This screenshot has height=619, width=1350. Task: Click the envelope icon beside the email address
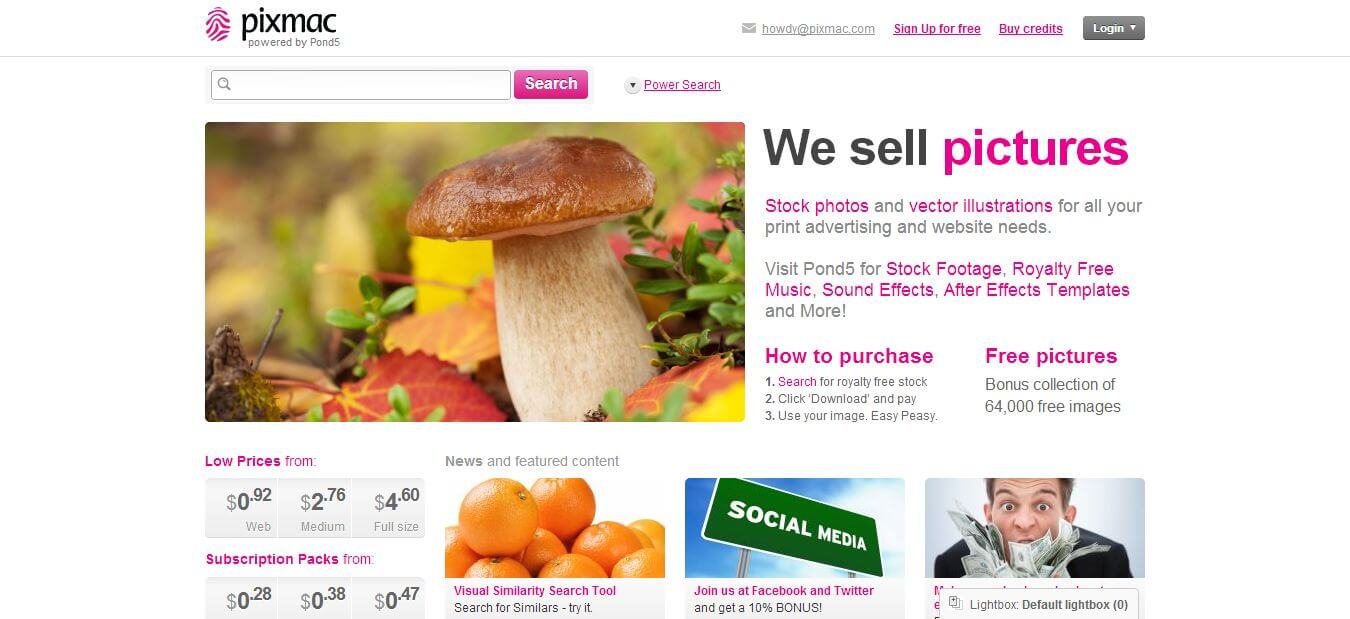tap(749, 28)
